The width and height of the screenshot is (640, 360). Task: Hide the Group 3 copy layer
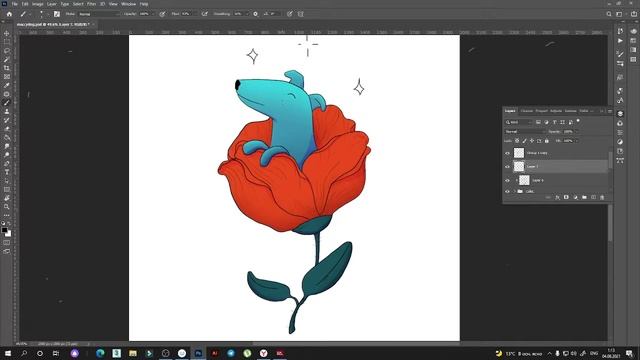(x=507, y=153)
